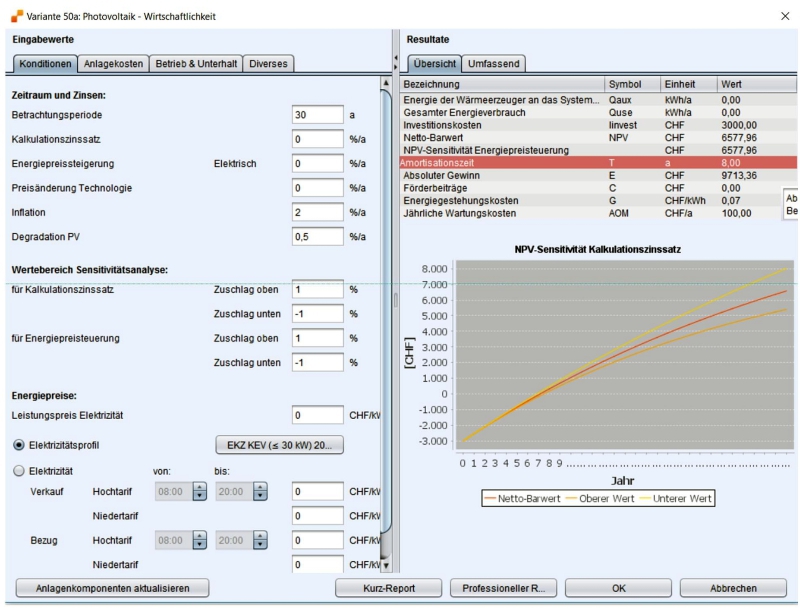The width and height of the screenshot is (800, 608).
Task: Collapse the input panel with splitter arrow
Action: click(x=395, y=58)
